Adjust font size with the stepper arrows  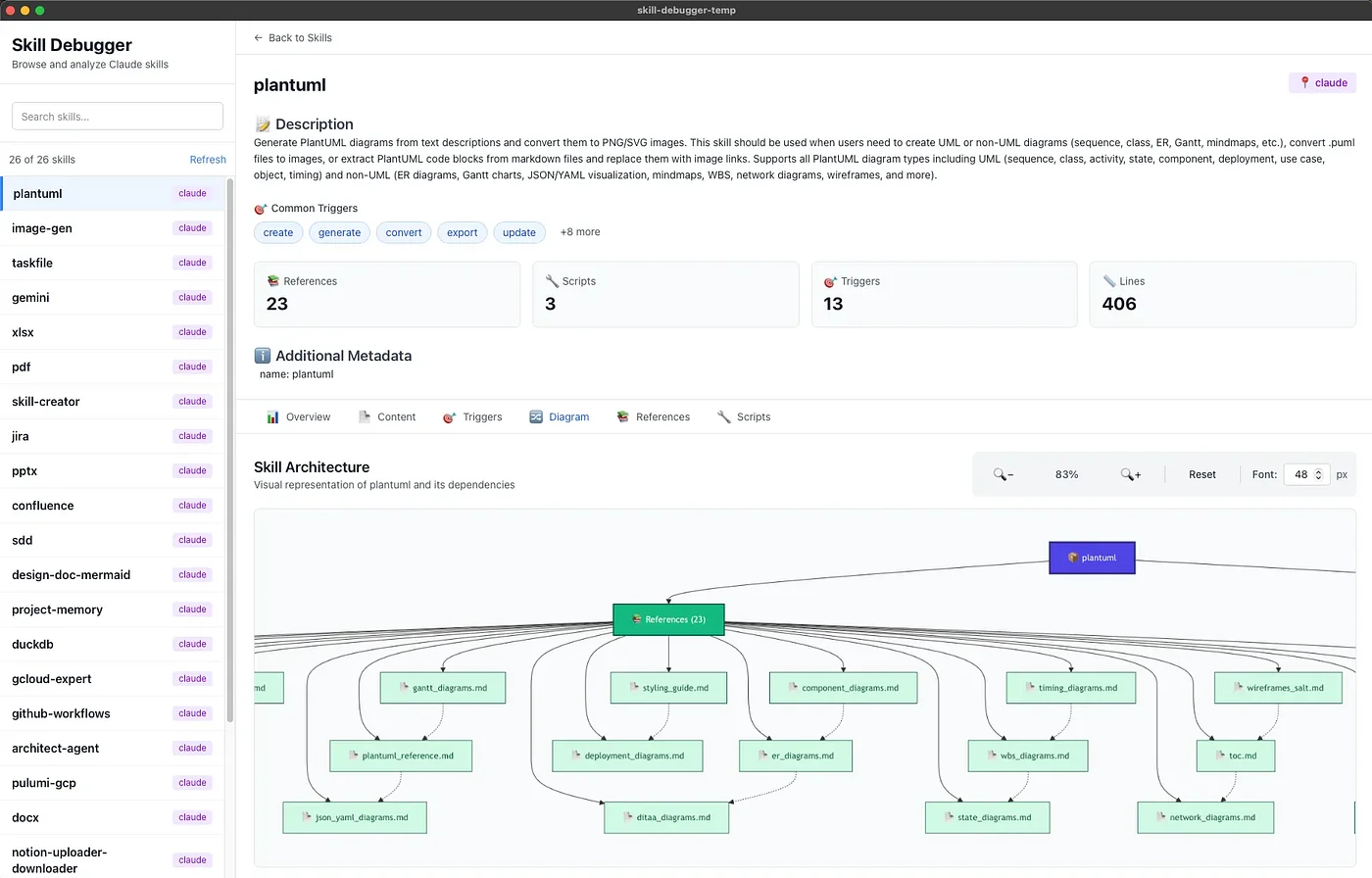1318,474
